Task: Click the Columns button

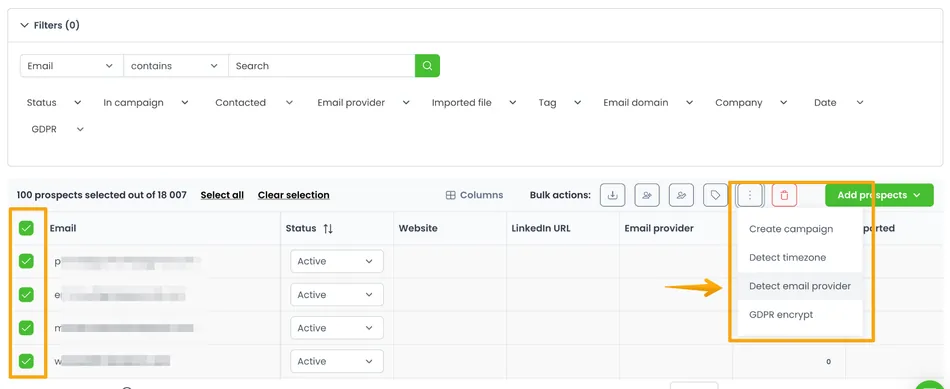Action: pos(474,195)
